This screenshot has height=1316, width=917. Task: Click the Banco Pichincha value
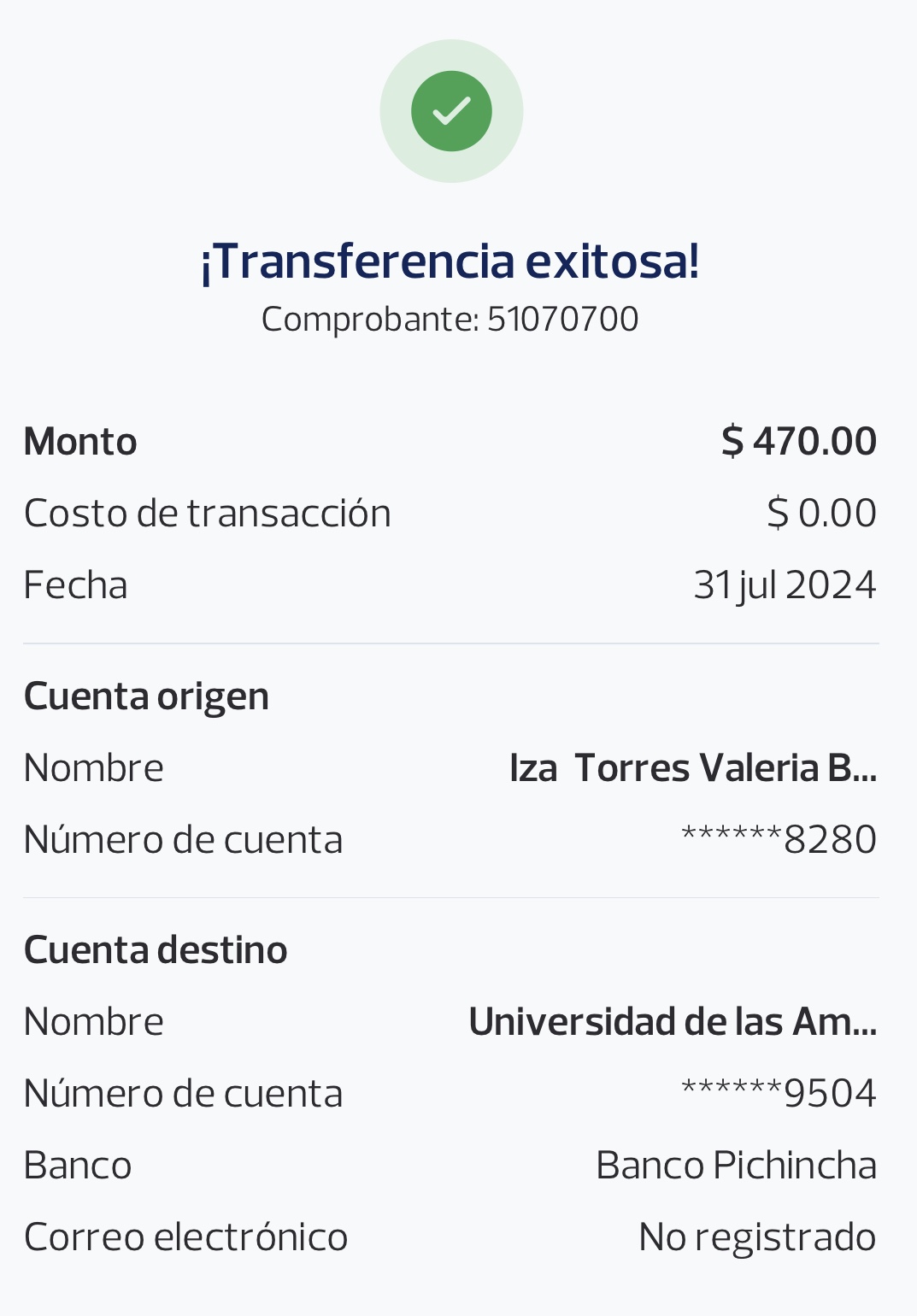[736, 1166]
